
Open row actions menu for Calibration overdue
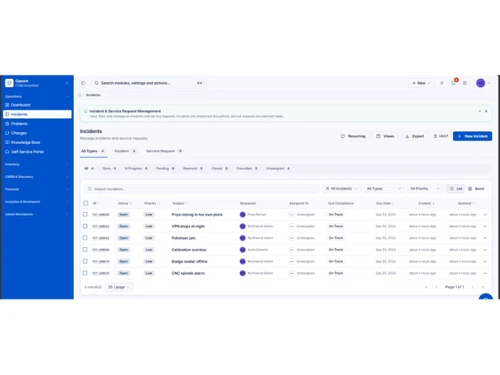click(485, 250)
